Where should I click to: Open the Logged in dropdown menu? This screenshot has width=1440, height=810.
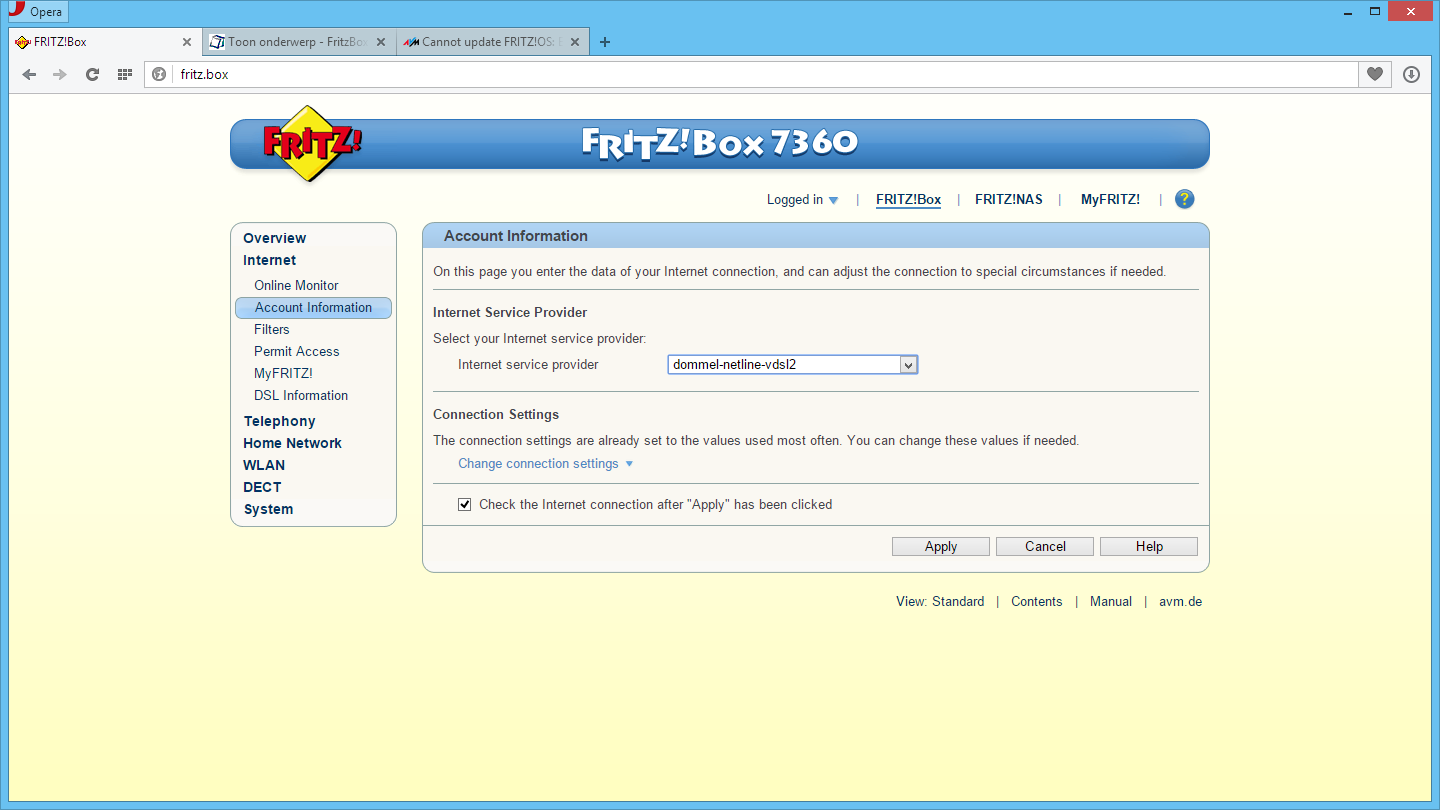802,199
